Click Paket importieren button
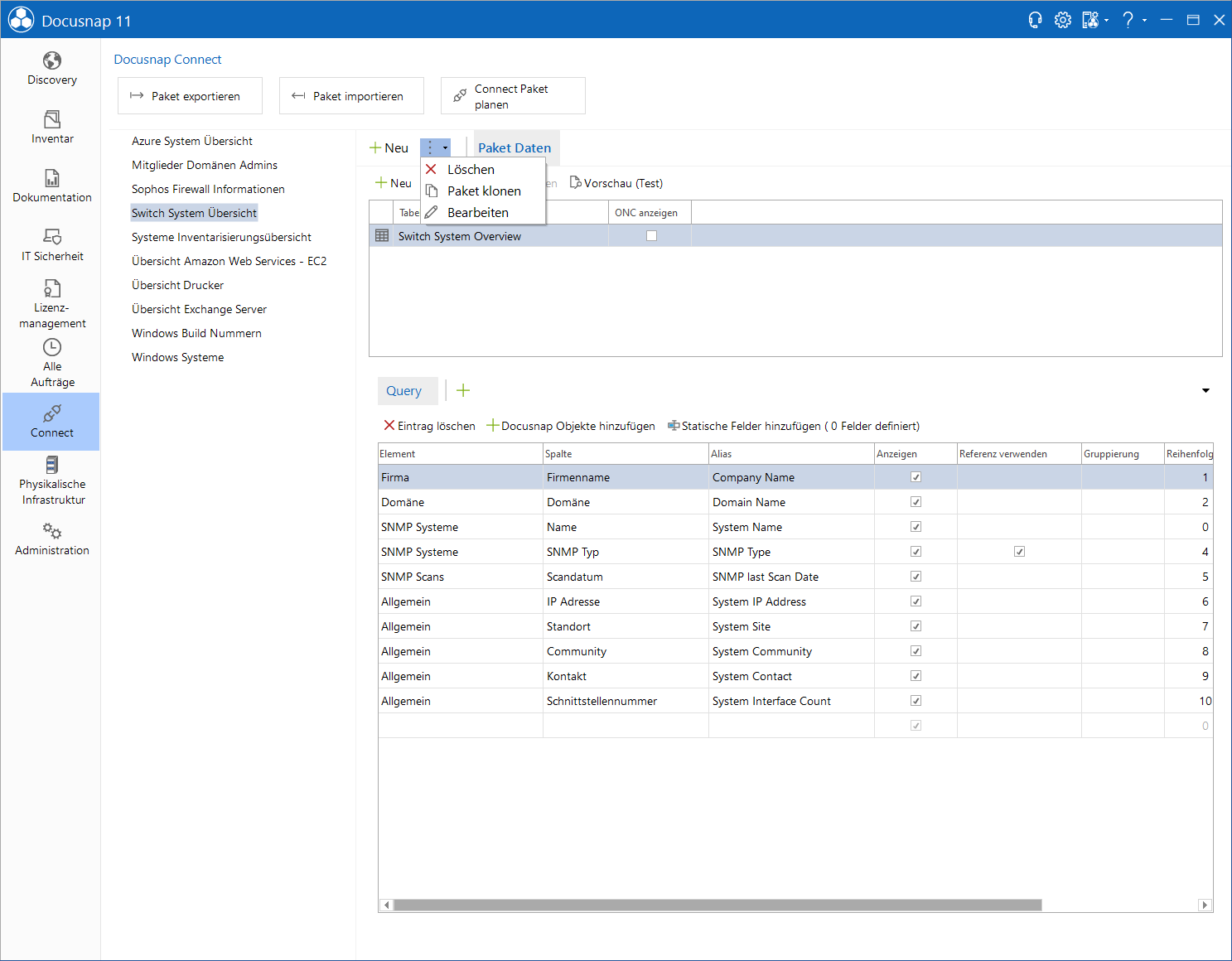1232x961 pixels. coord(351,96)
